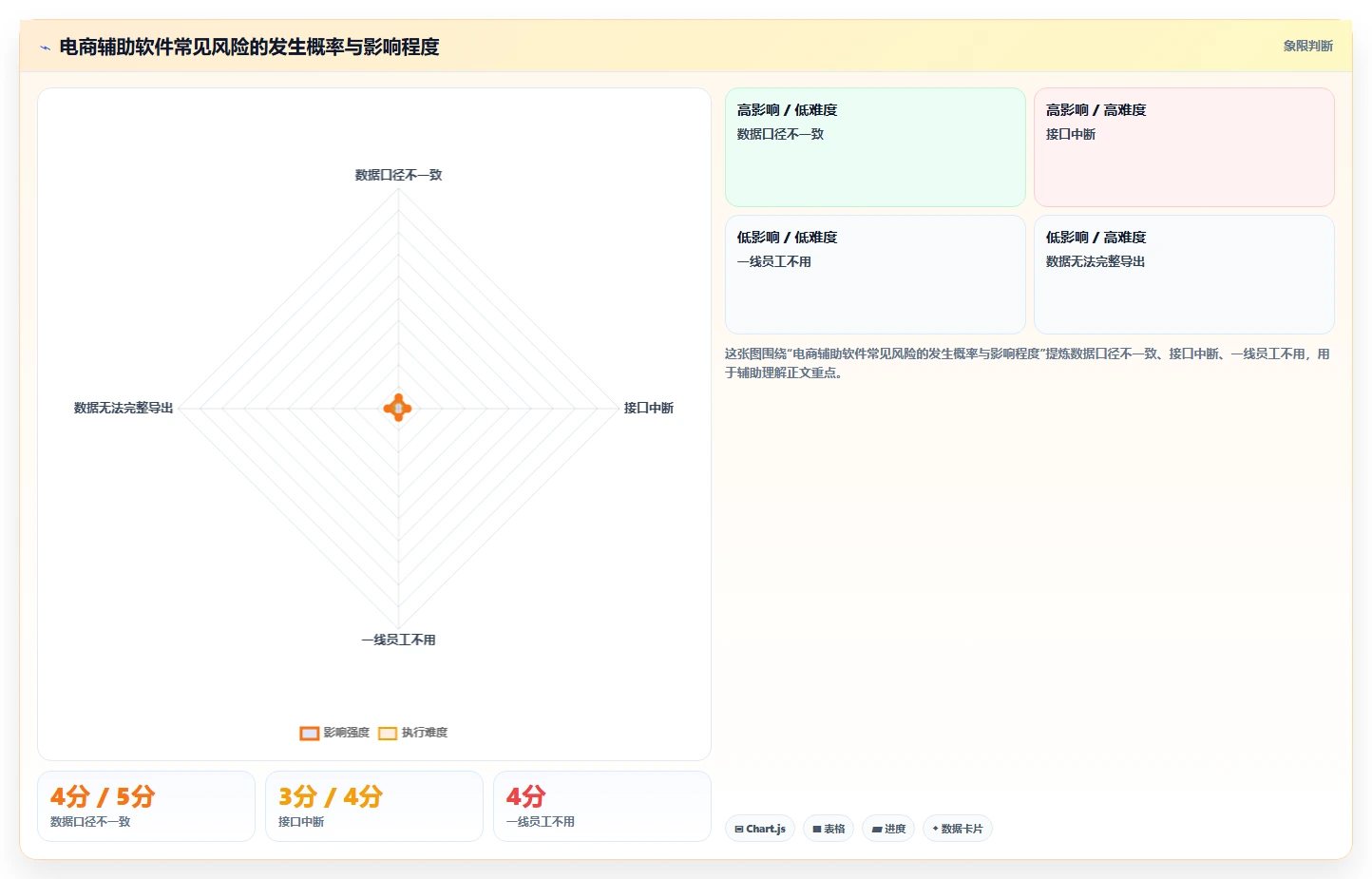Click the 数据无法完整导出 radar axis label

pyautogui.click(x=124, y=408)
